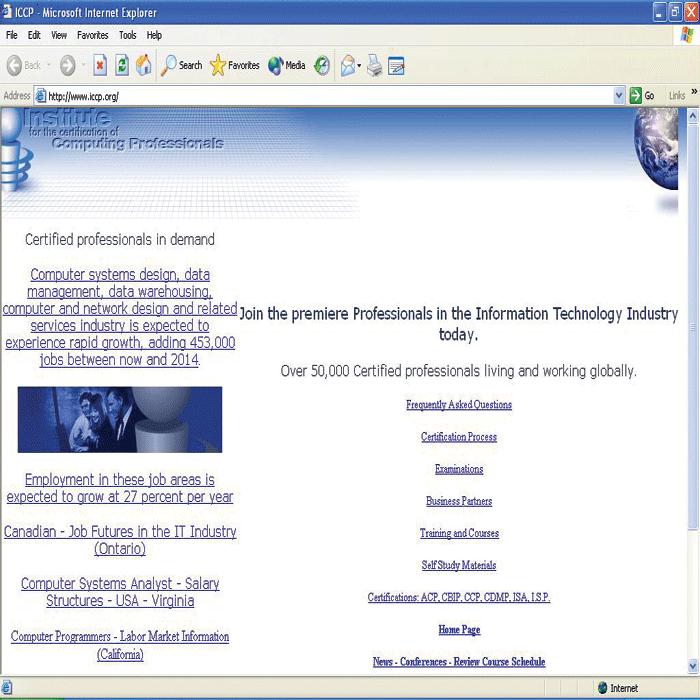Open Training and Courses link
The width and height of the screenshot is (700, 700).
point(459,533)
